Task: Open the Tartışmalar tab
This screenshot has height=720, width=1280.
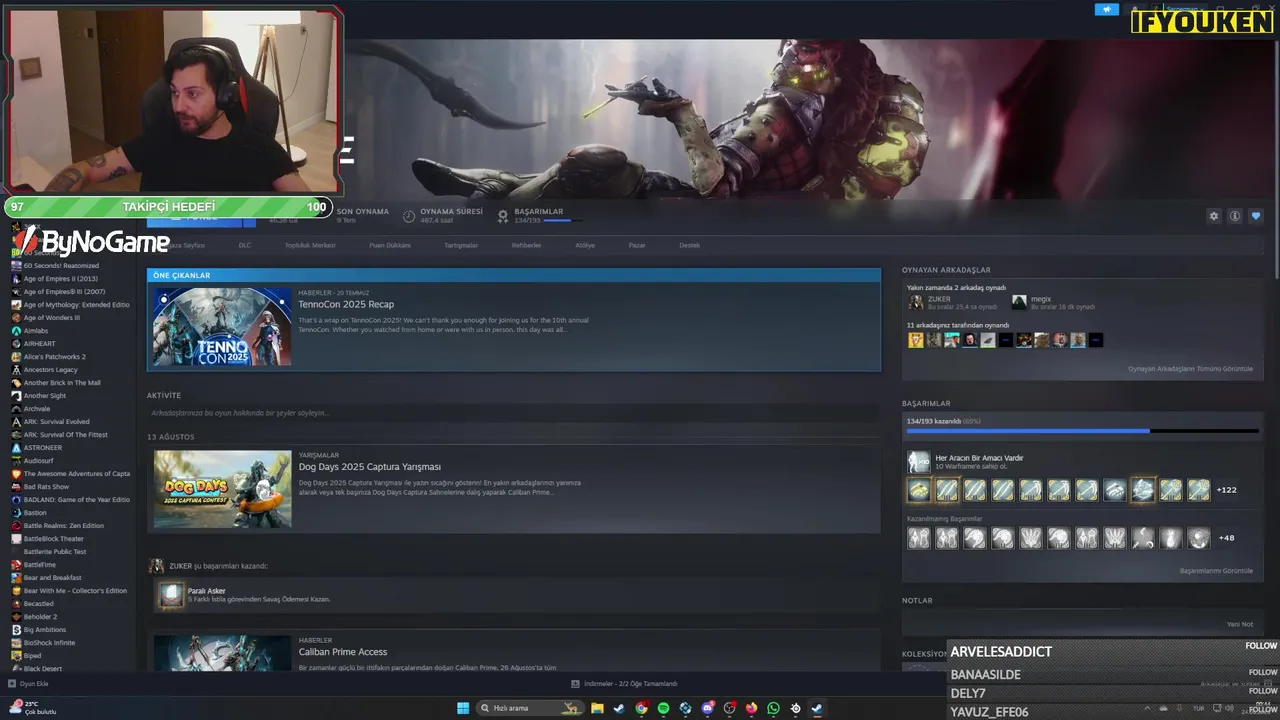Action: click(x=461, y=245)
